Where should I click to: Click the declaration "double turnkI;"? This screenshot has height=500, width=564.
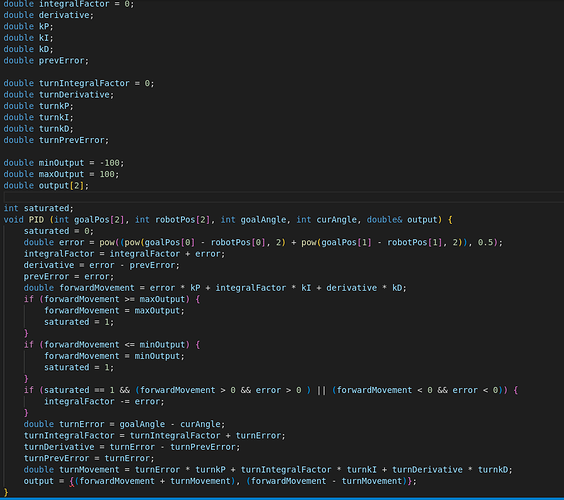pyautogui.click(x=38, y=117)
